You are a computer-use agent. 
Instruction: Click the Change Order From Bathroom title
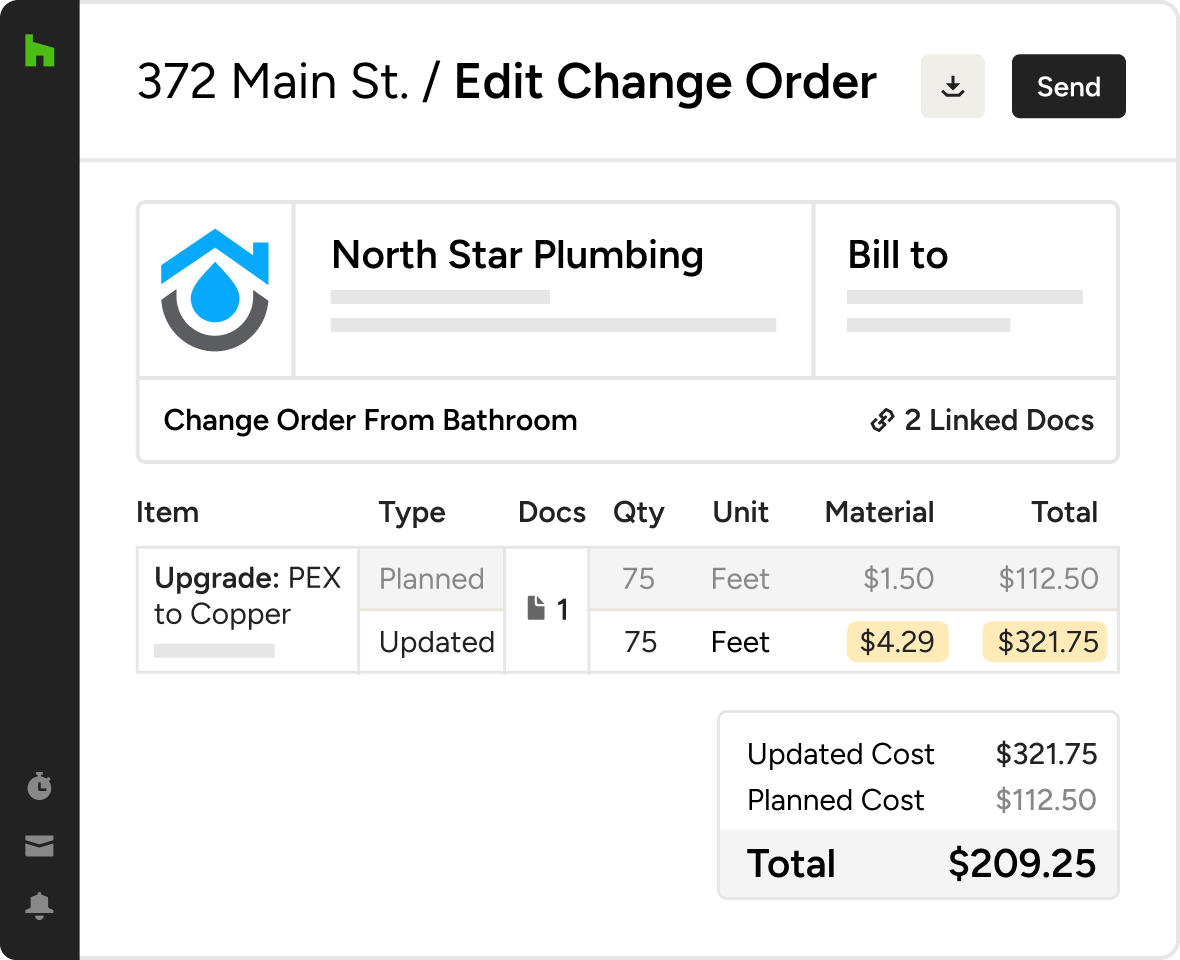click(370, 420)
